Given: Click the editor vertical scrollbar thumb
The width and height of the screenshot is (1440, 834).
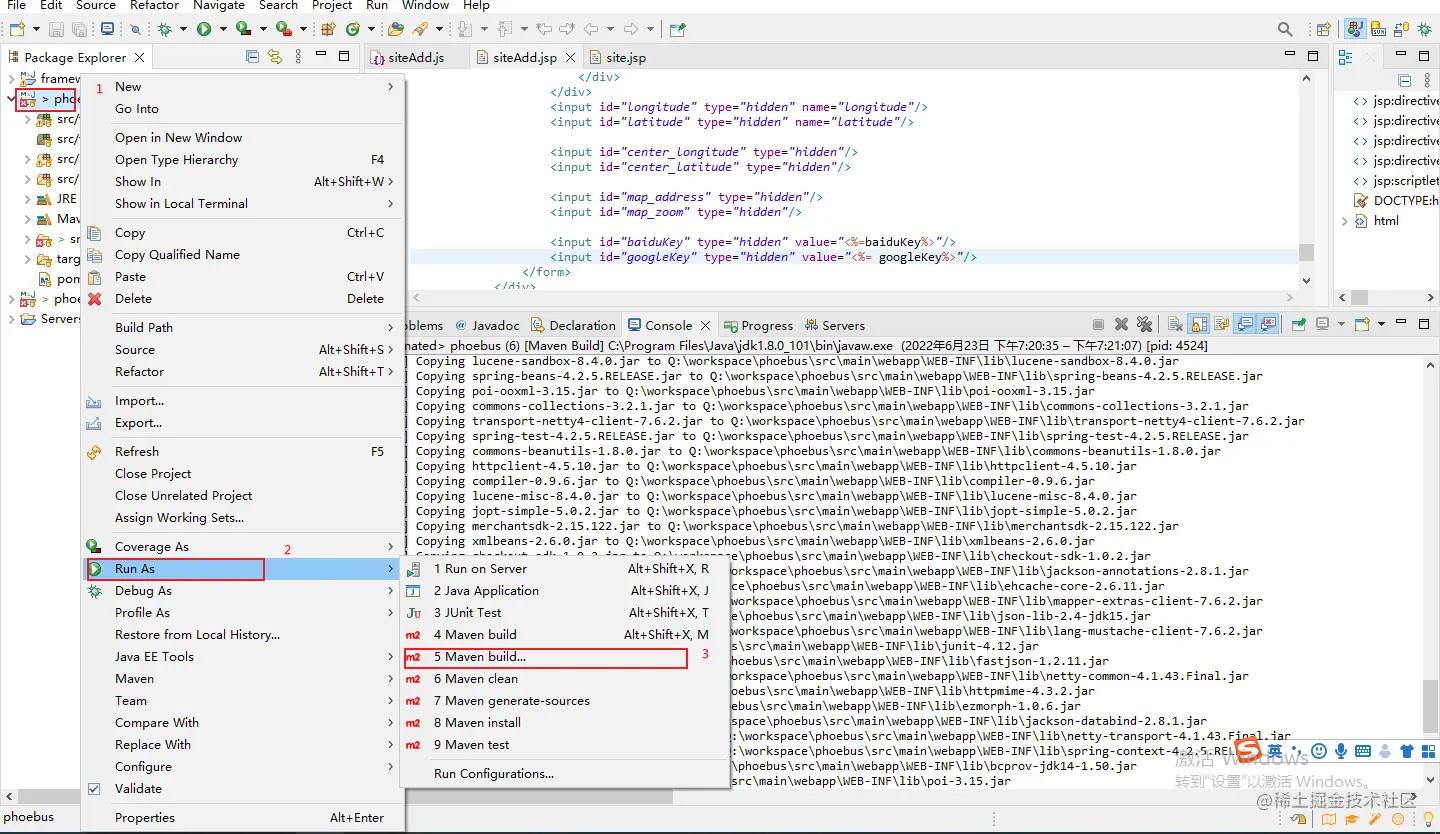Looking at the screenshot, I should click(x=1306, y=251).
